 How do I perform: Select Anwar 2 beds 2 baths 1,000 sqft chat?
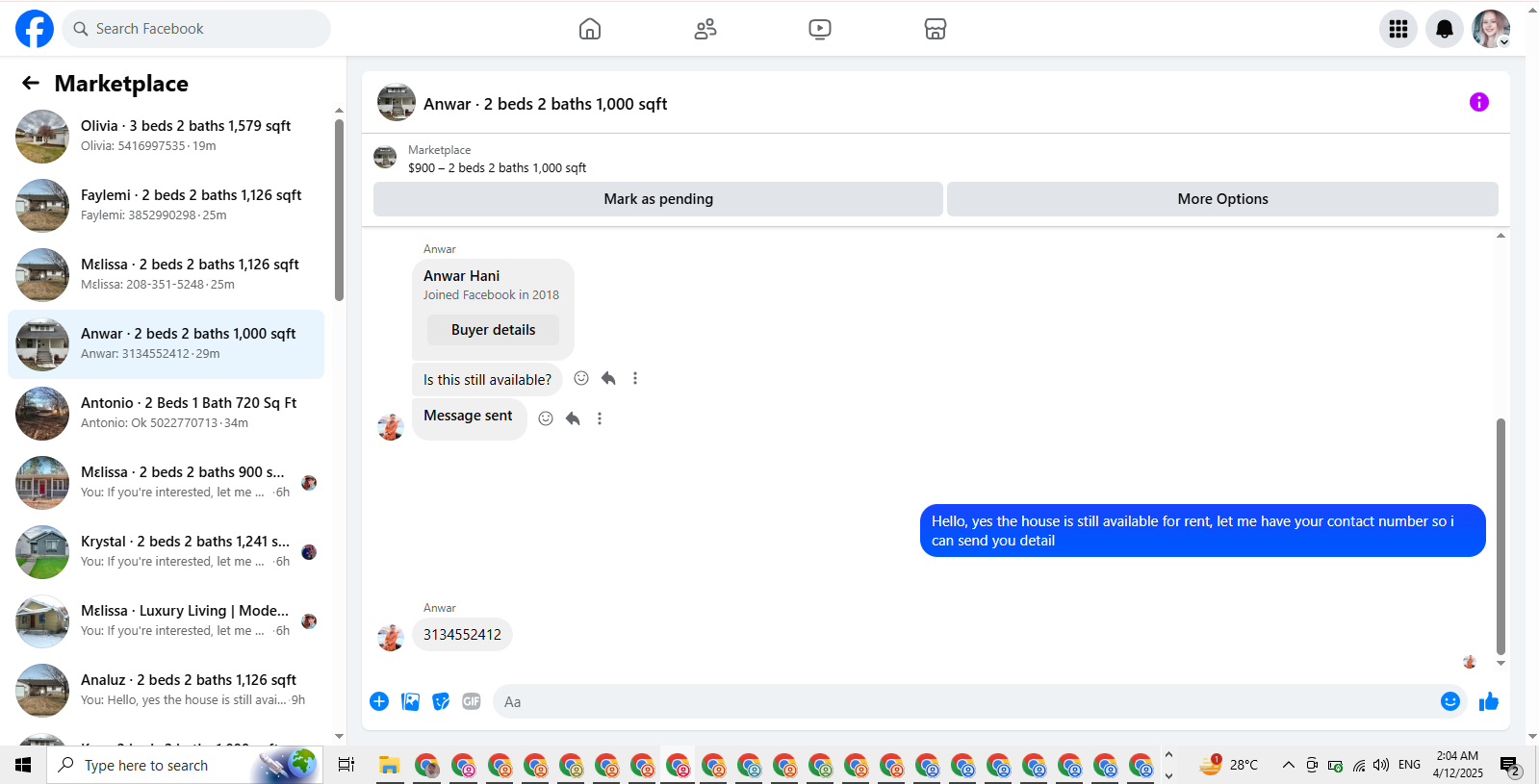[x=166, y=344]
